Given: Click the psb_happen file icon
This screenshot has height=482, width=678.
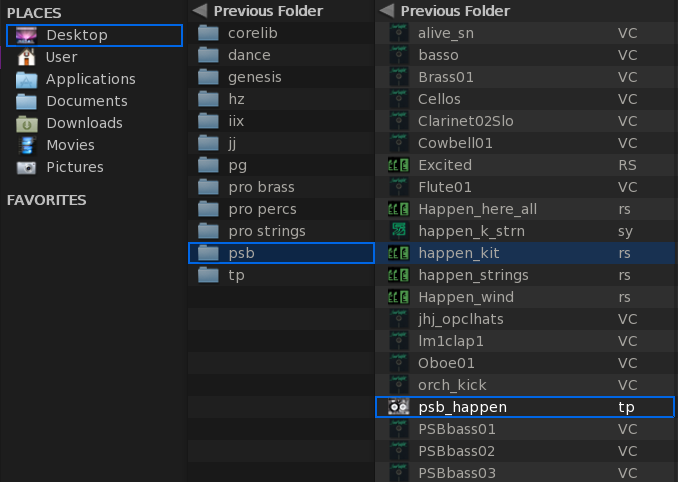Looking at the screenshot, I should coord(398,407).
